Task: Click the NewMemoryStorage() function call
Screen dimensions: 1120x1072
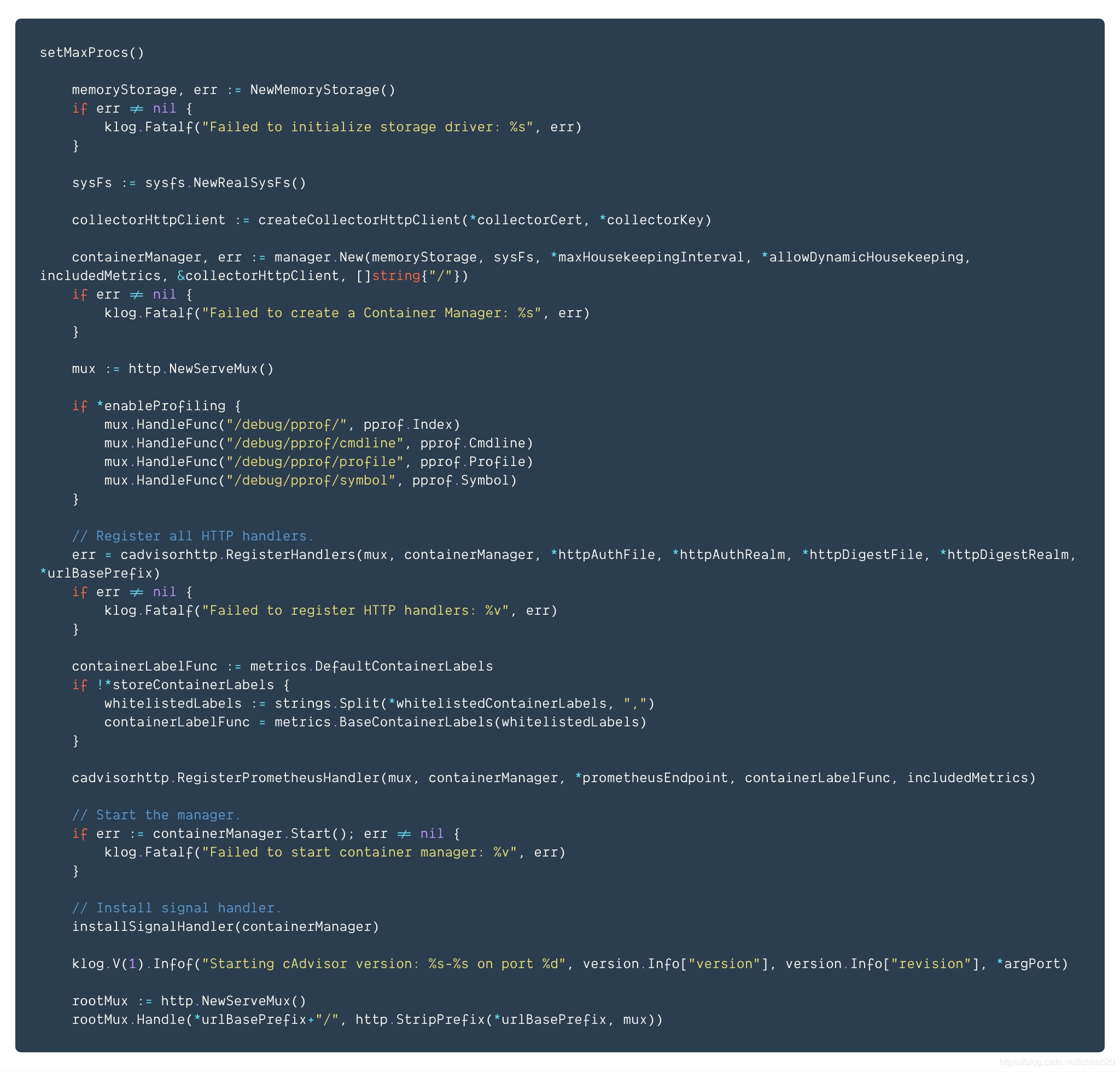Action: pyautogui.click(x=322, y=90)
